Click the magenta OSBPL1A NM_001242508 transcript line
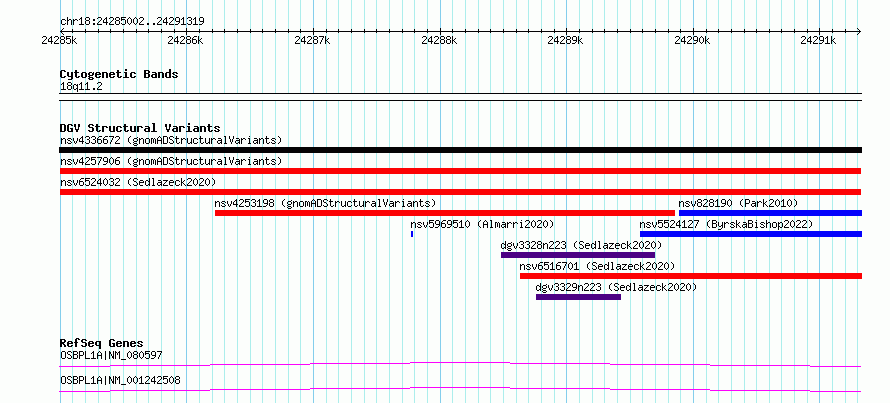This screenshot has width=890, height=403. 460,389
